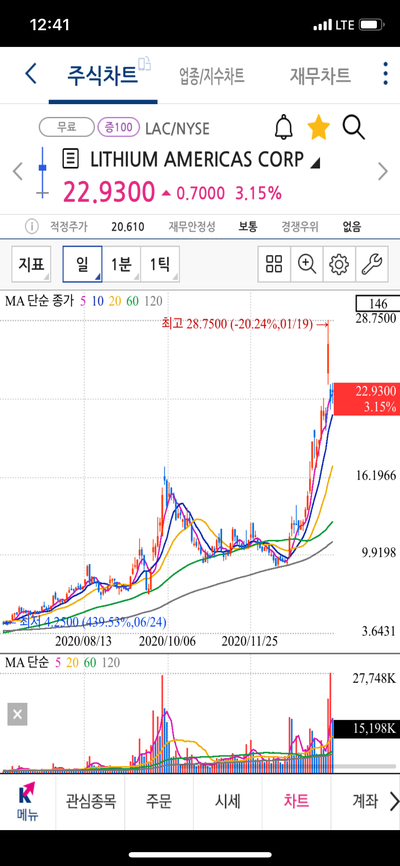Tap the LAC/NYSE ticker label
Viewport: 400px width, 866px height.
(178, 129)
